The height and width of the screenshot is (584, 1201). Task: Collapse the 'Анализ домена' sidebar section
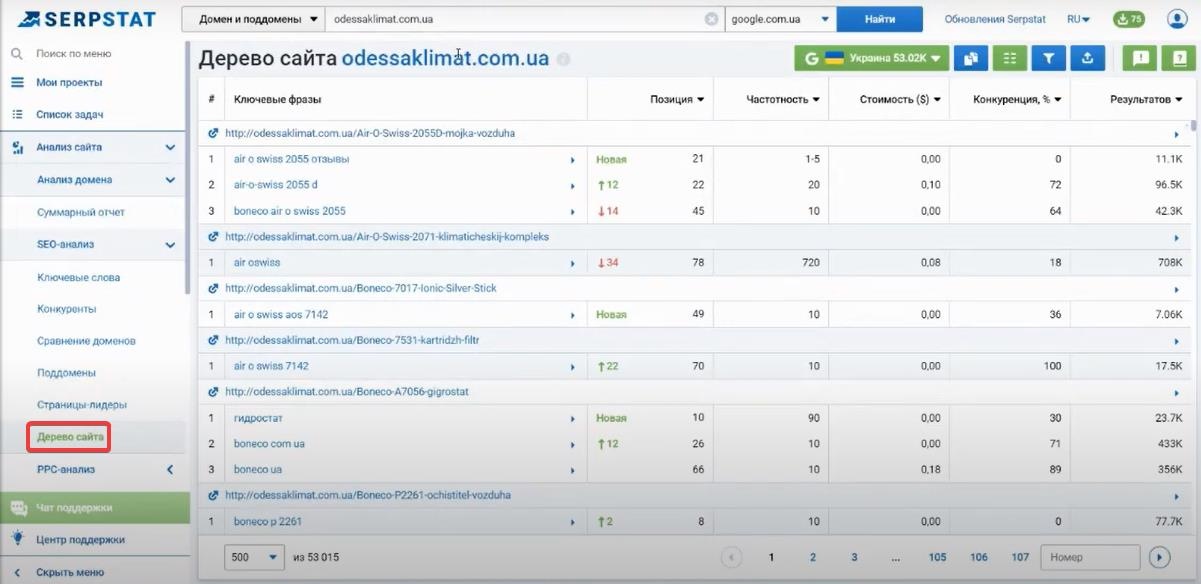170,180
